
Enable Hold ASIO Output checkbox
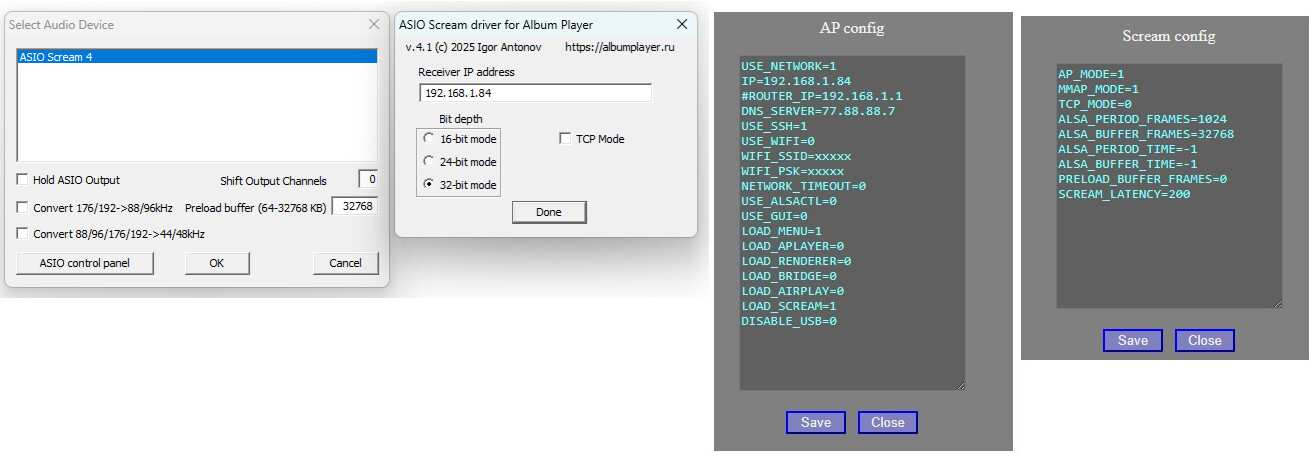pos(22,180)
